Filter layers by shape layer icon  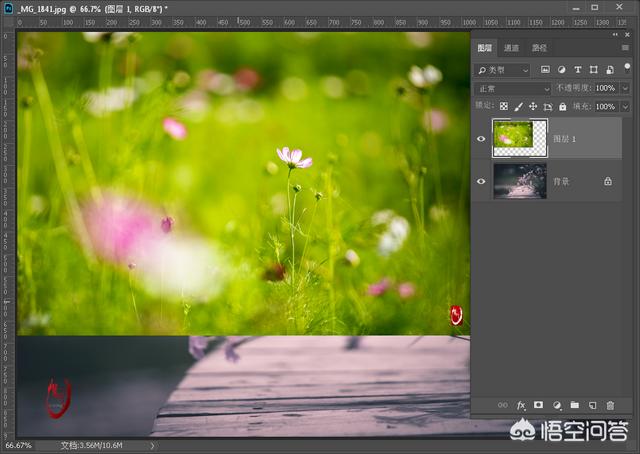coord(593,69)
